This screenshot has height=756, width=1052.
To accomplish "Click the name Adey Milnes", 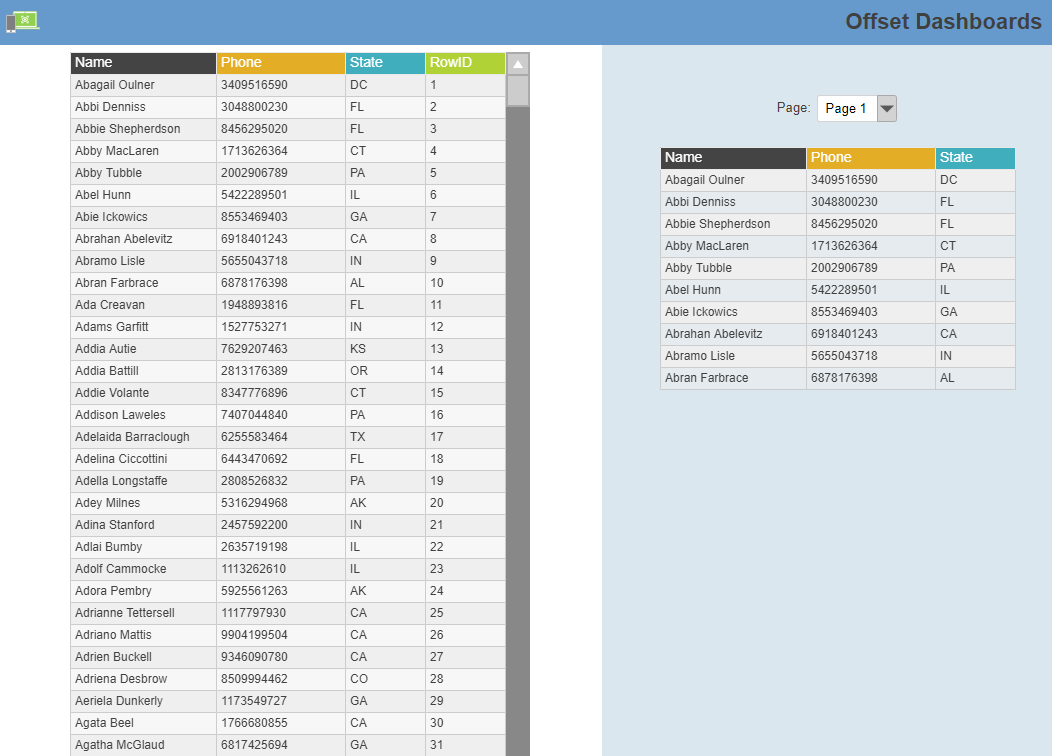I will pyautogui.click(x=107, y=503).
